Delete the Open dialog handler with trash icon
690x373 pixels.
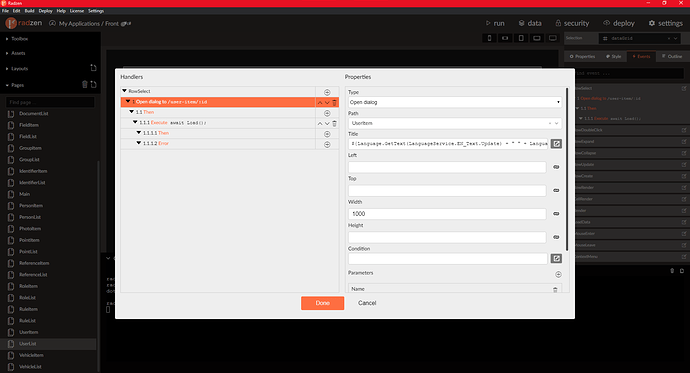click(334, 102)
